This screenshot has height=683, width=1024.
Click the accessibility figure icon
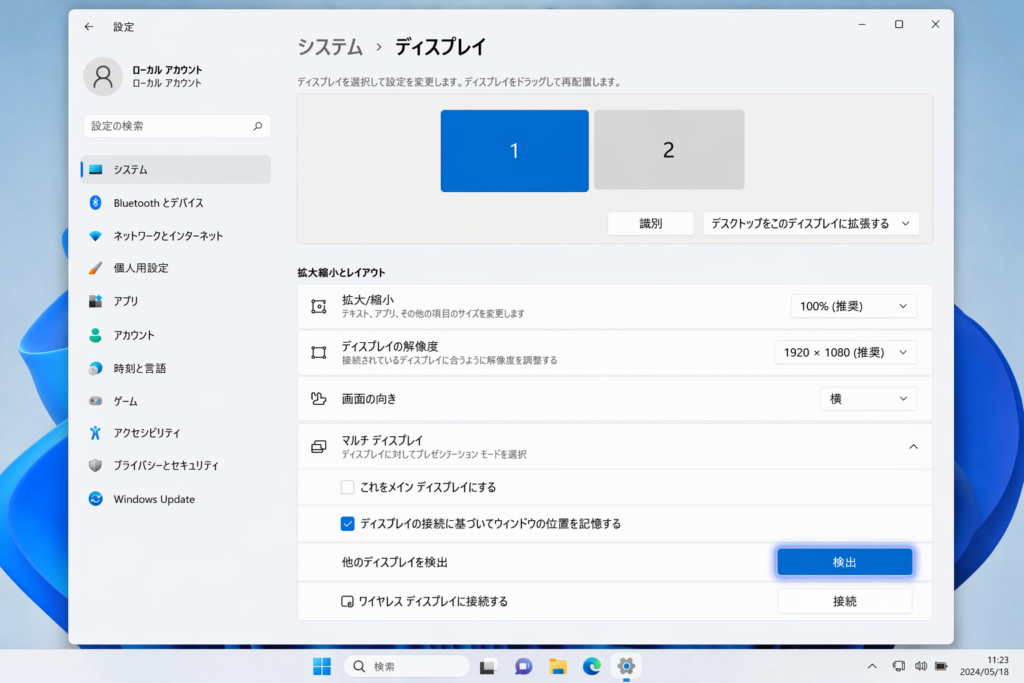pyautogui.click(x=95, y=432)
